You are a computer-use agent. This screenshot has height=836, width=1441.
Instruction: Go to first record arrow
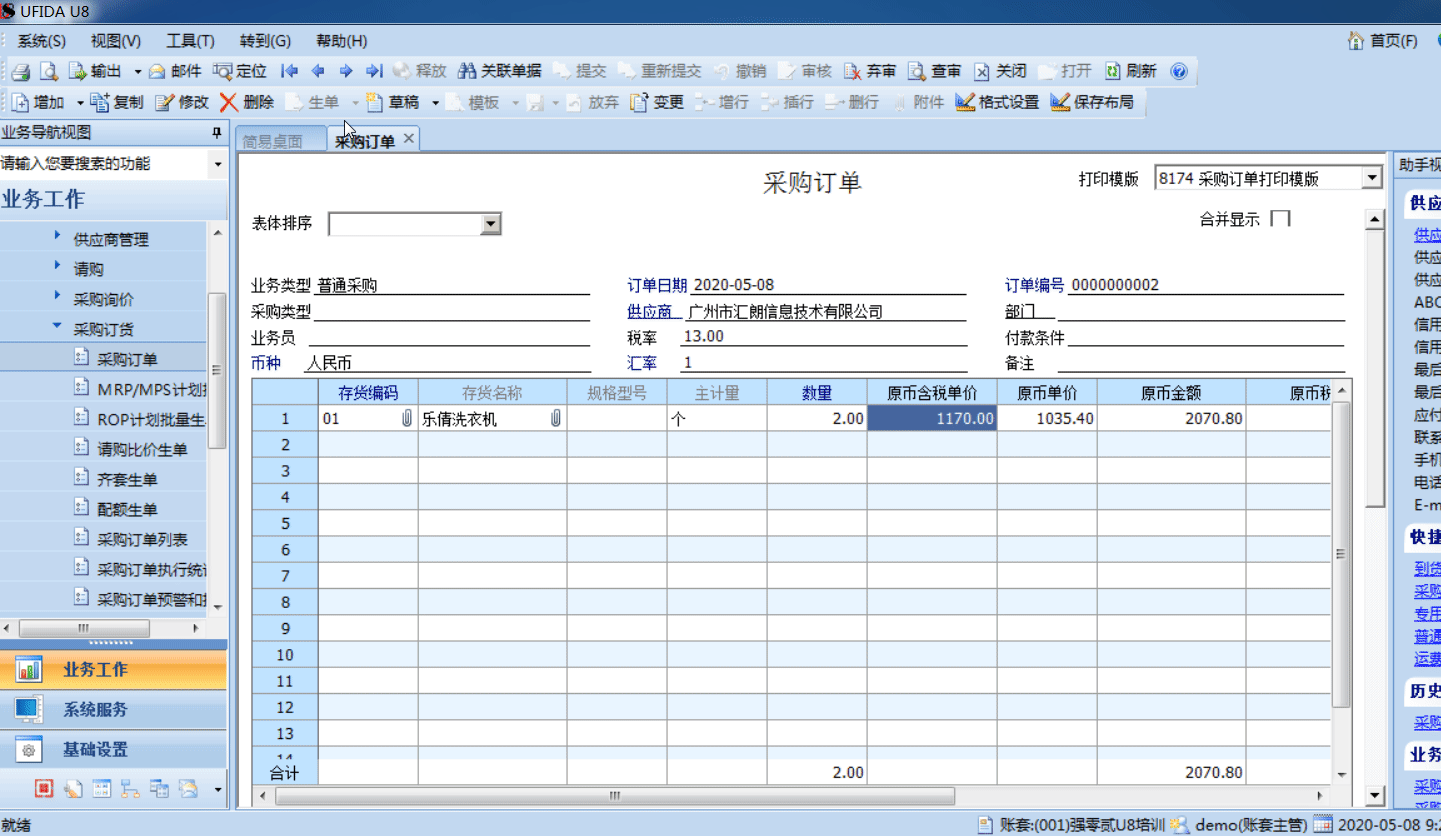289,71
